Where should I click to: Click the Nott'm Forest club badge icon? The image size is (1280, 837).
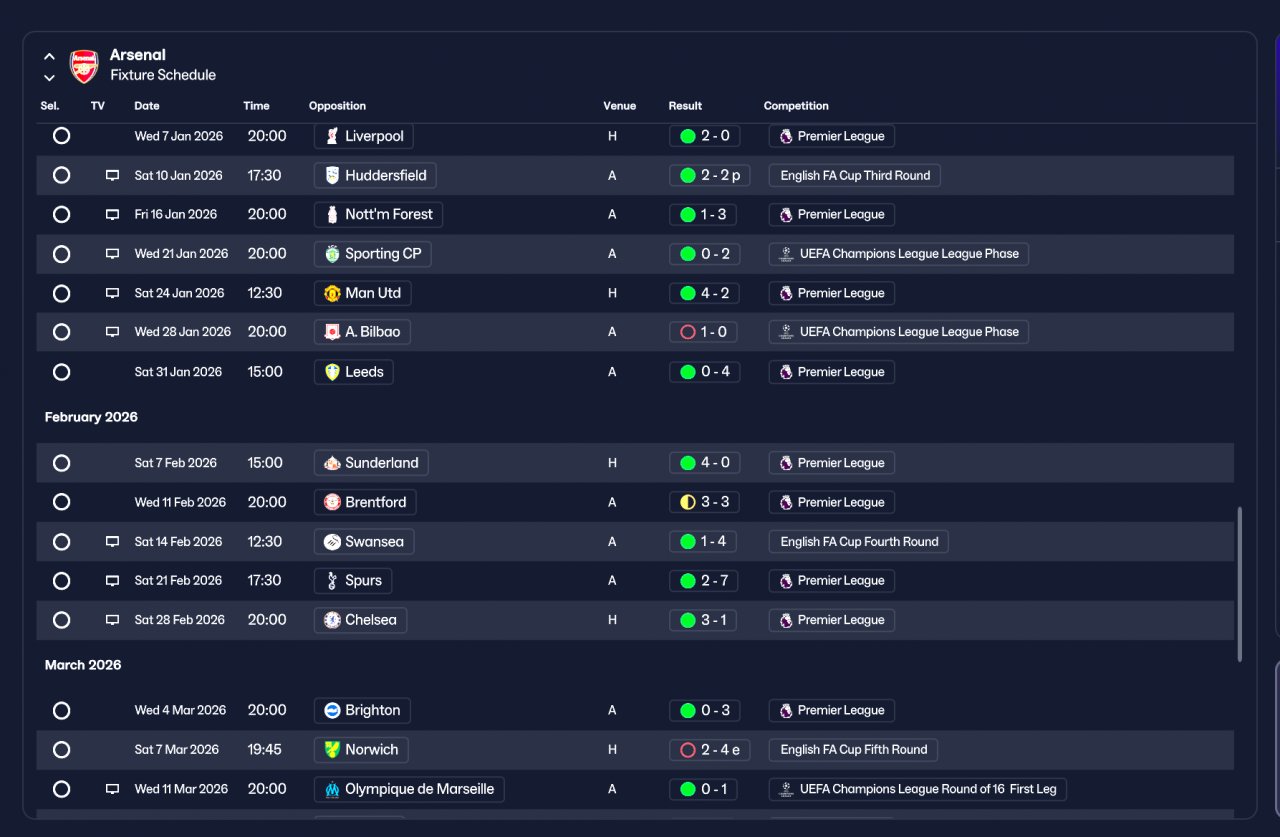point(332,214)
